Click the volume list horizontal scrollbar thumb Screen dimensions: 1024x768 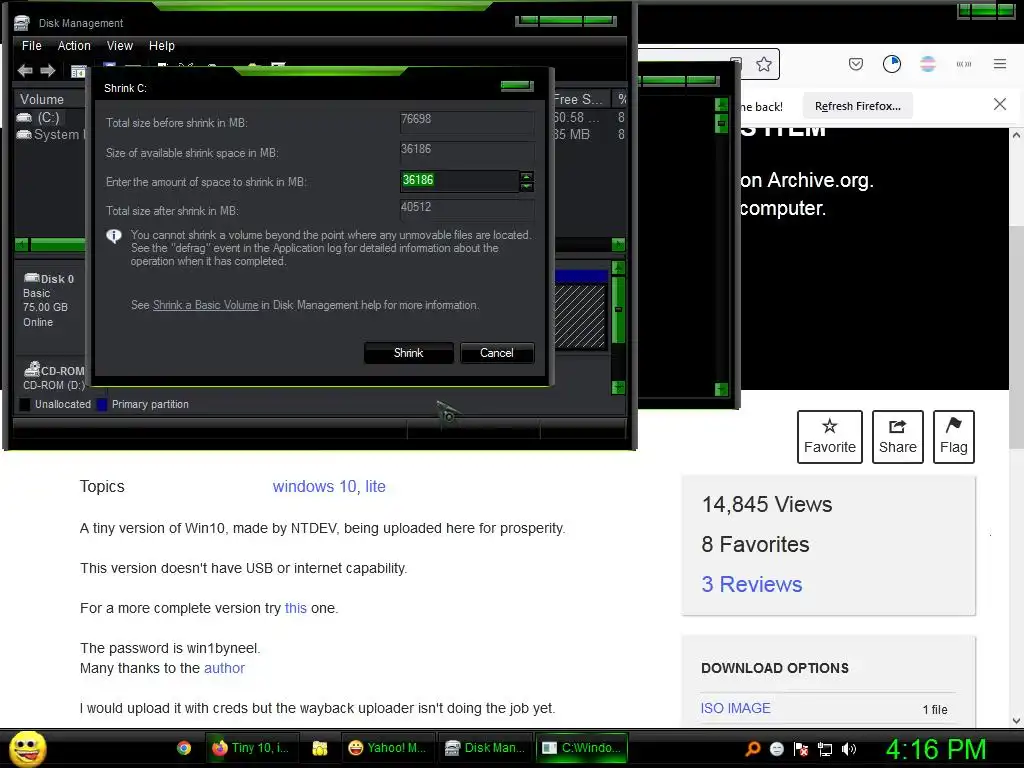coord(57,245)
